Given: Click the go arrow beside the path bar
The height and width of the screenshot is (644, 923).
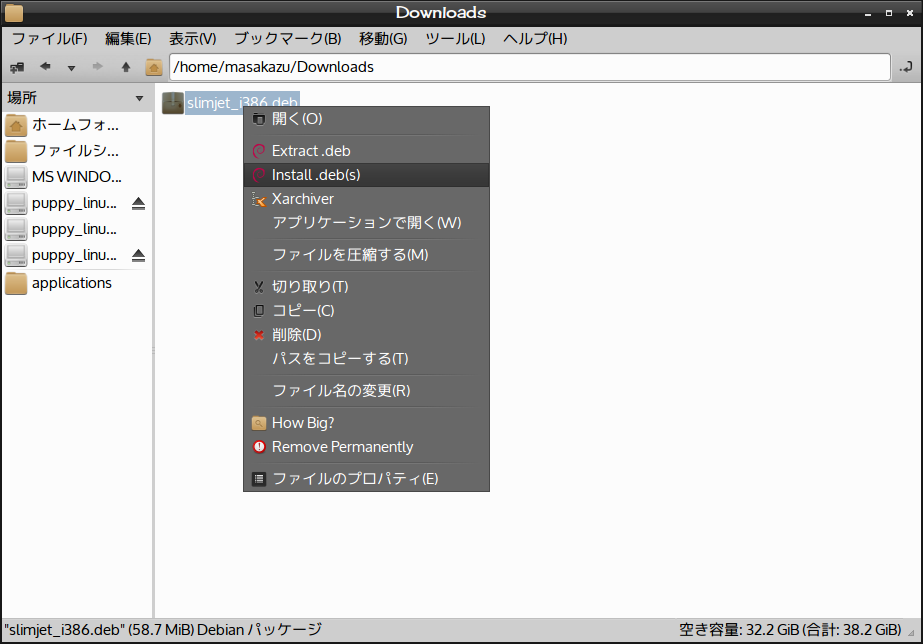Looking at the screenshot, I should (907, 67).
